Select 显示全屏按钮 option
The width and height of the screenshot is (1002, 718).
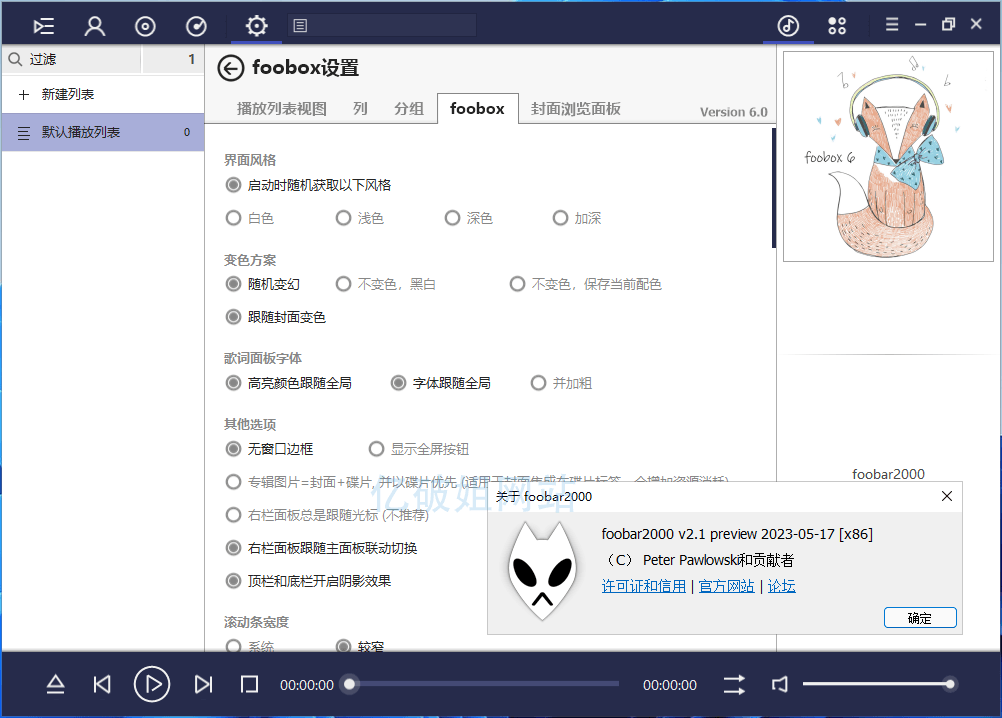click(376, 448)
